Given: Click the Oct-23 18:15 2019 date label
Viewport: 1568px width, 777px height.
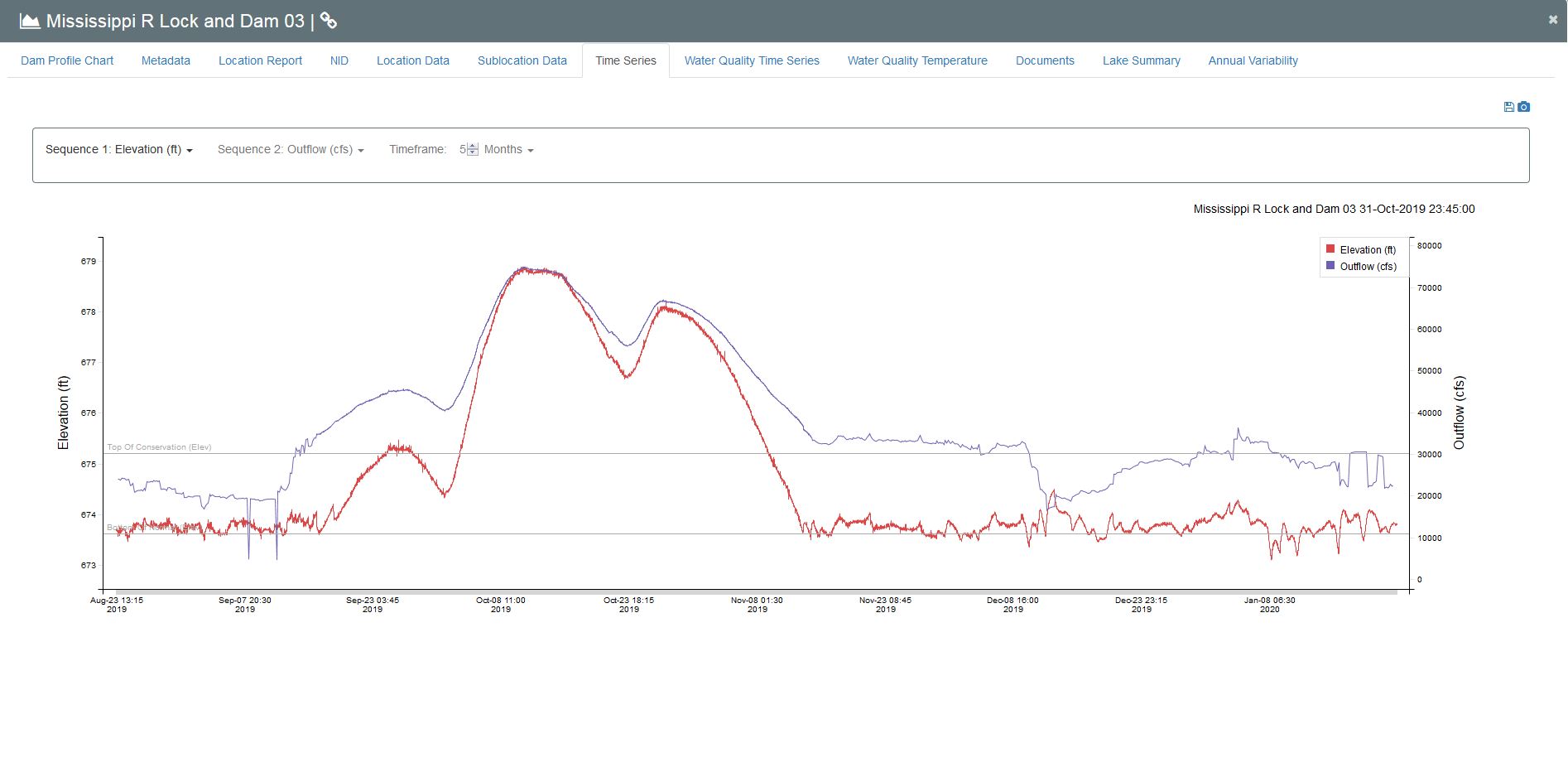Looking at the screenshot, I should [629, 605].
